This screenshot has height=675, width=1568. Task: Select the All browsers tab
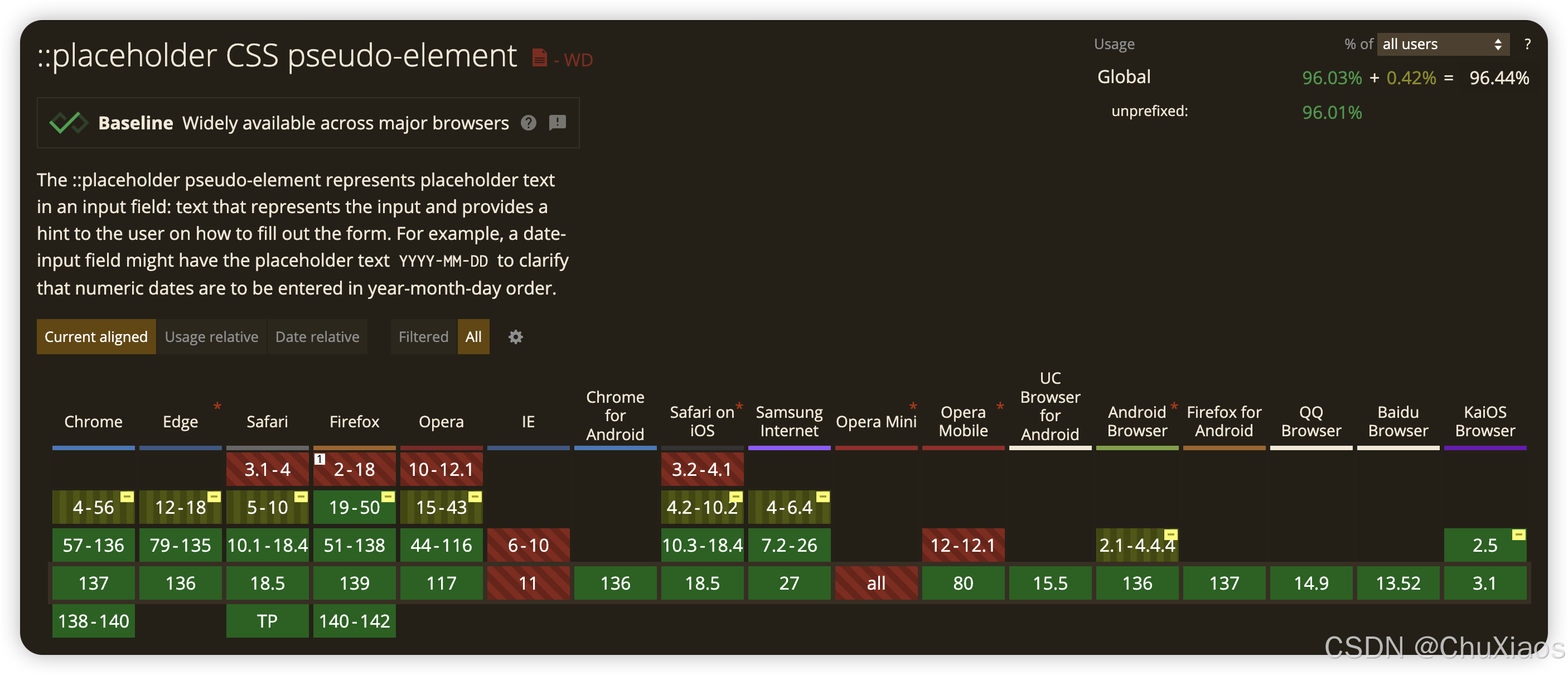point(473,337)
